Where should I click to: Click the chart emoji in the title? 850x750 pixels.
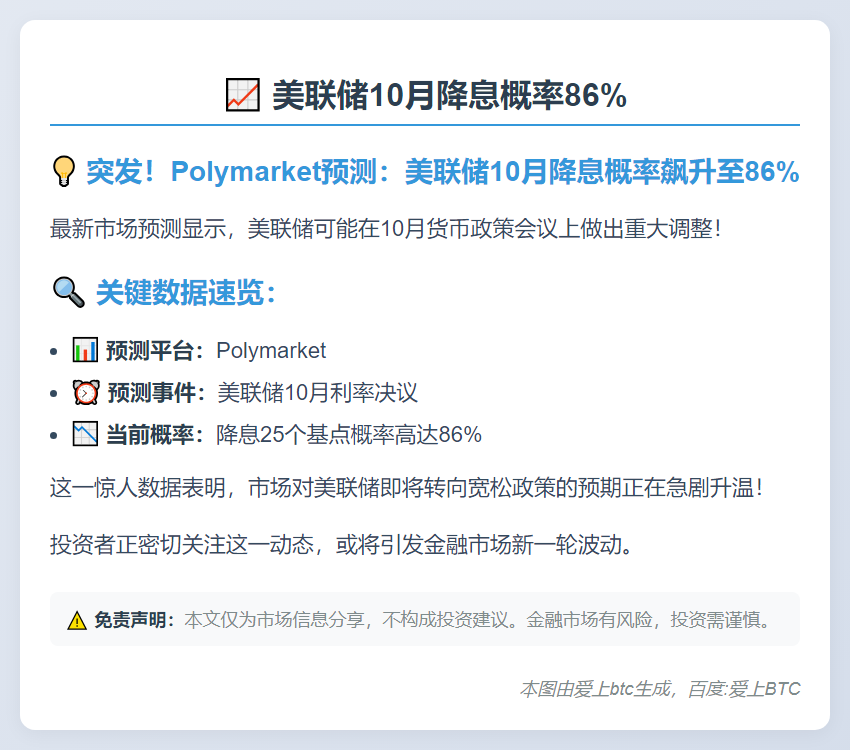[x=243, y=96]
